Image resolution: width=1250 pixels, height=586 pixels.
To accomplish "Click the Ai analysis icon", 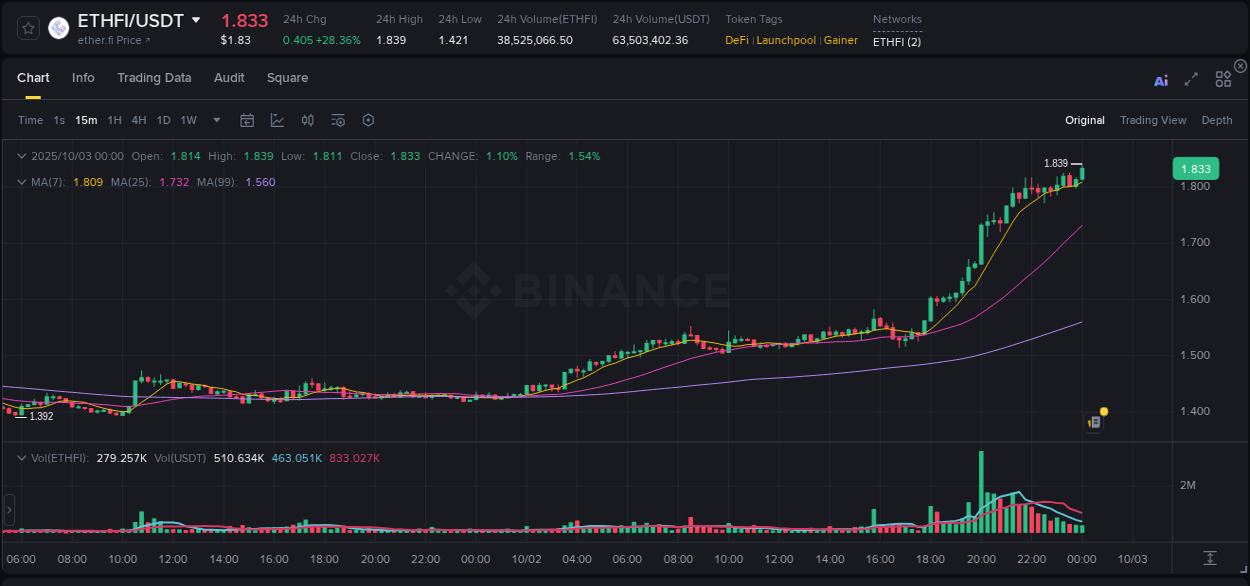I will (1160, 79).
